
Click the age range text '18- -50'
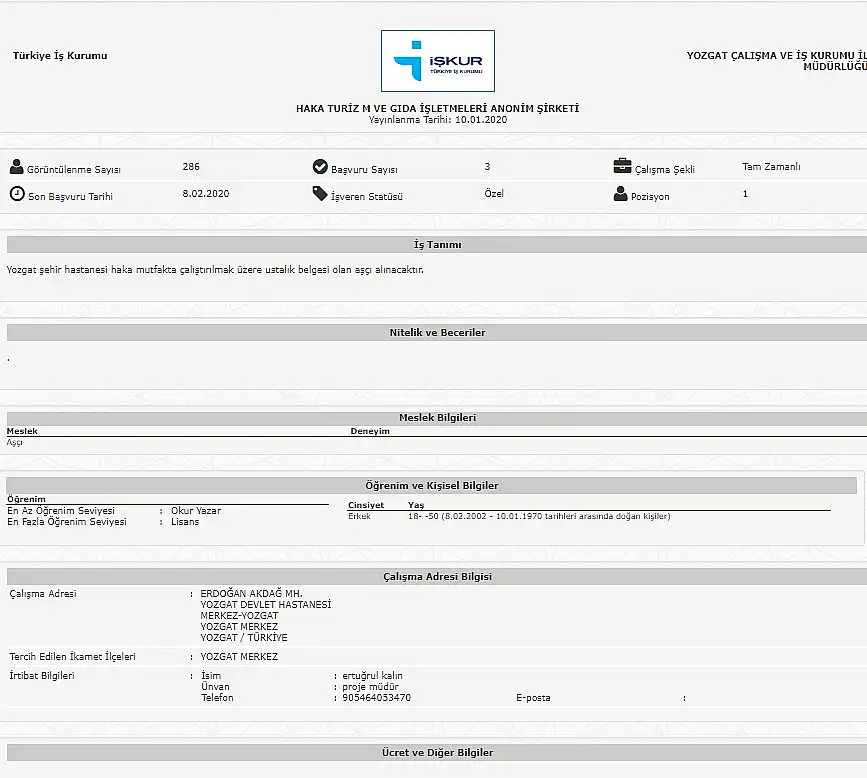coord(424,516)
